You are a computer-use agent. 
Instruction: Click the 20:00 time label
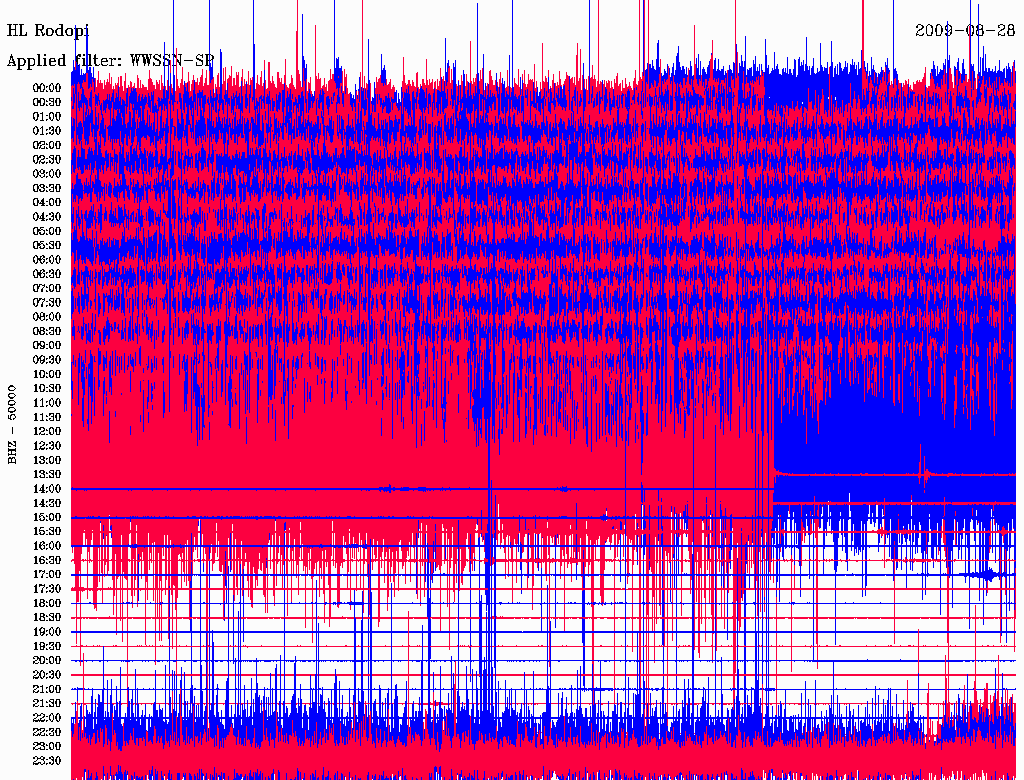(x=47, y=661)
